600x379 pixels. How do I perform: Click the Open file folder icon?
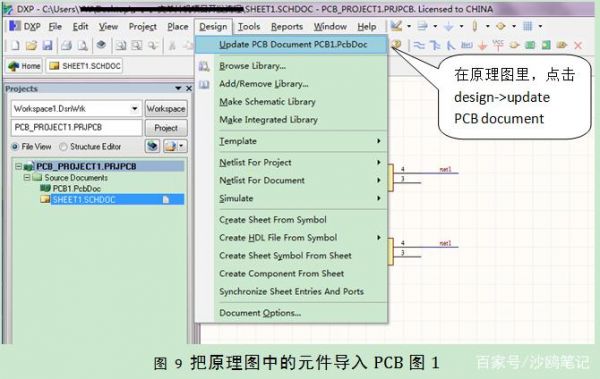31,46
